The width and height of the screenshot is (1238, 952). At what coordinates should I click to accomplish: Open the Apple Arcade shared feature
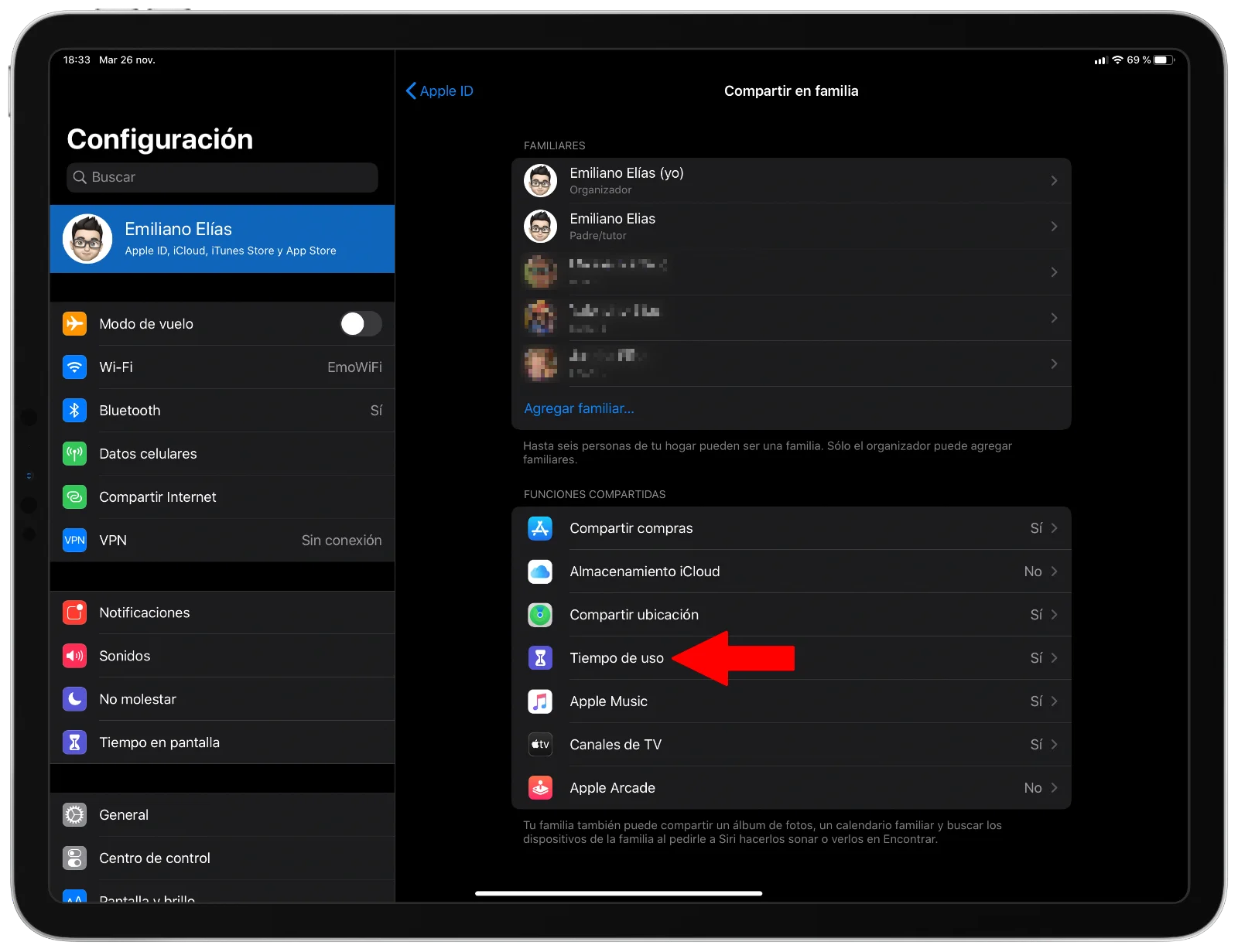click(792, 788)
